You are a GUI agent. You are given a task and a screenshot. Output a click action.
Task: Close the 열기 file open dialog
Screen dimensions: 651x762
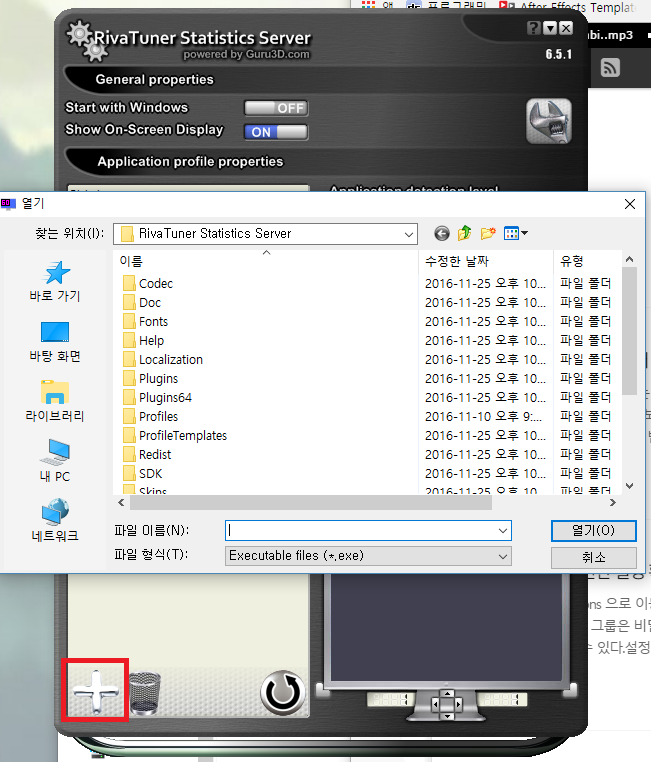click(630, 204)
